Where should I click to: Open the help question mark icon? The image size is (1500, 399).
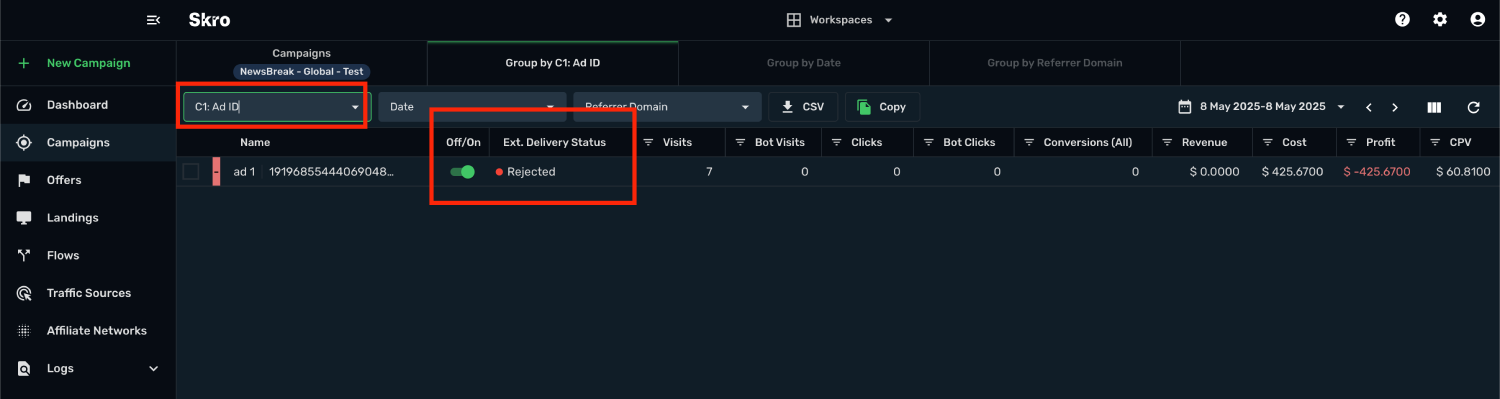click(x=1403, y=19)
